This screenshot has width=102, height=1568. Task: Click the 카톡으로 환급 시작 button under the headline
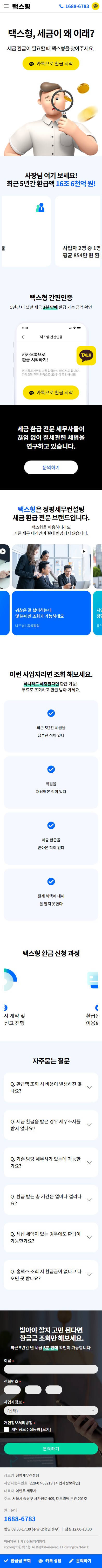pos(51,63)
